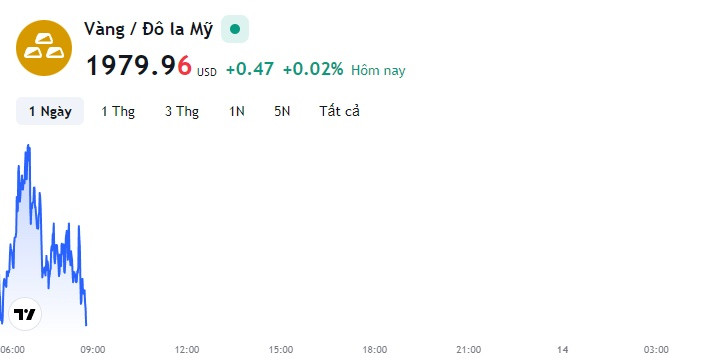Click the 14 date axis marker
The image size is (725, 363).
coord(562,350)
